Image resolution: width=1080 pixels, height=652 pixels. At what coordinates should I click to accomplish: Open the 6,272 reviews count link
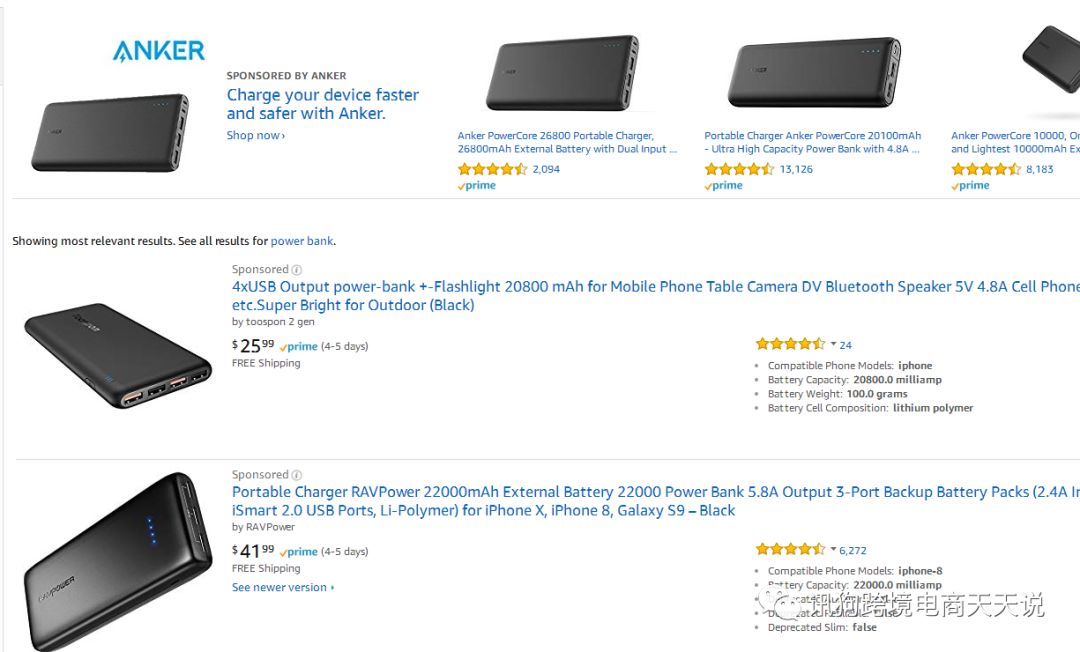click(853, 550)
